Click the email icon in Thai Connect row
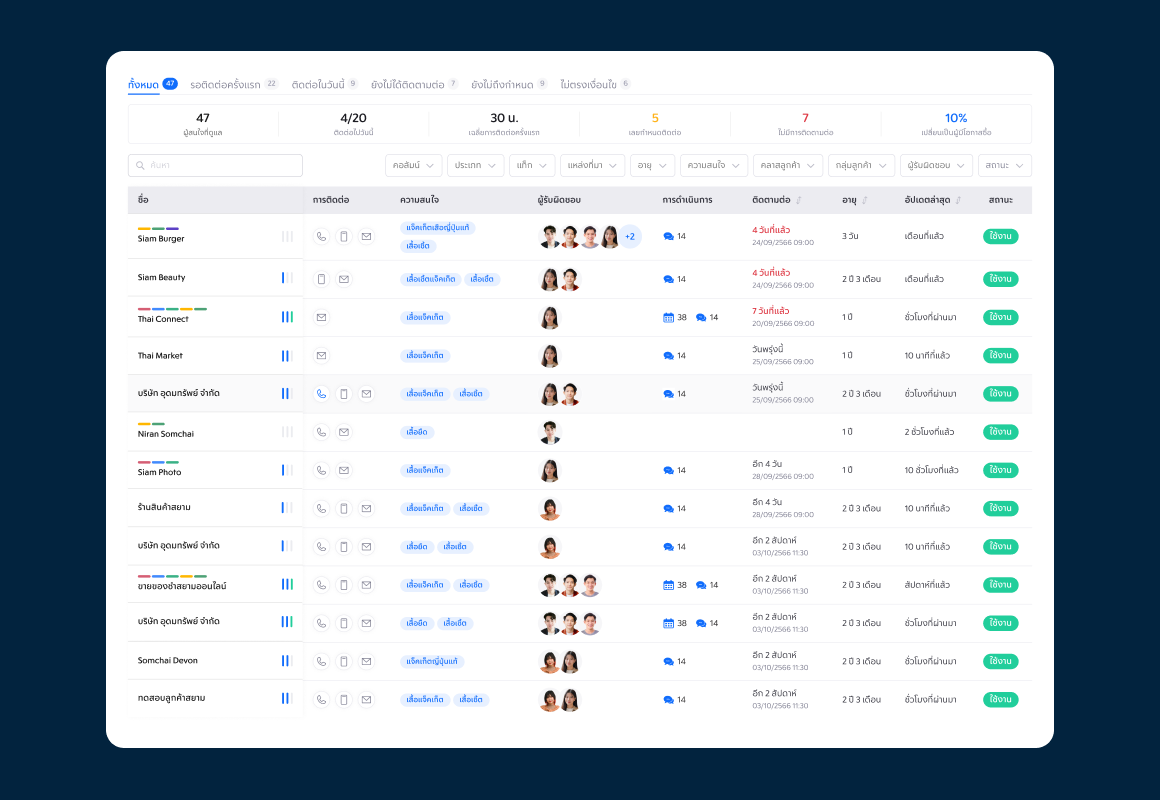This screenshot has width=1160, height=800. 321,317
